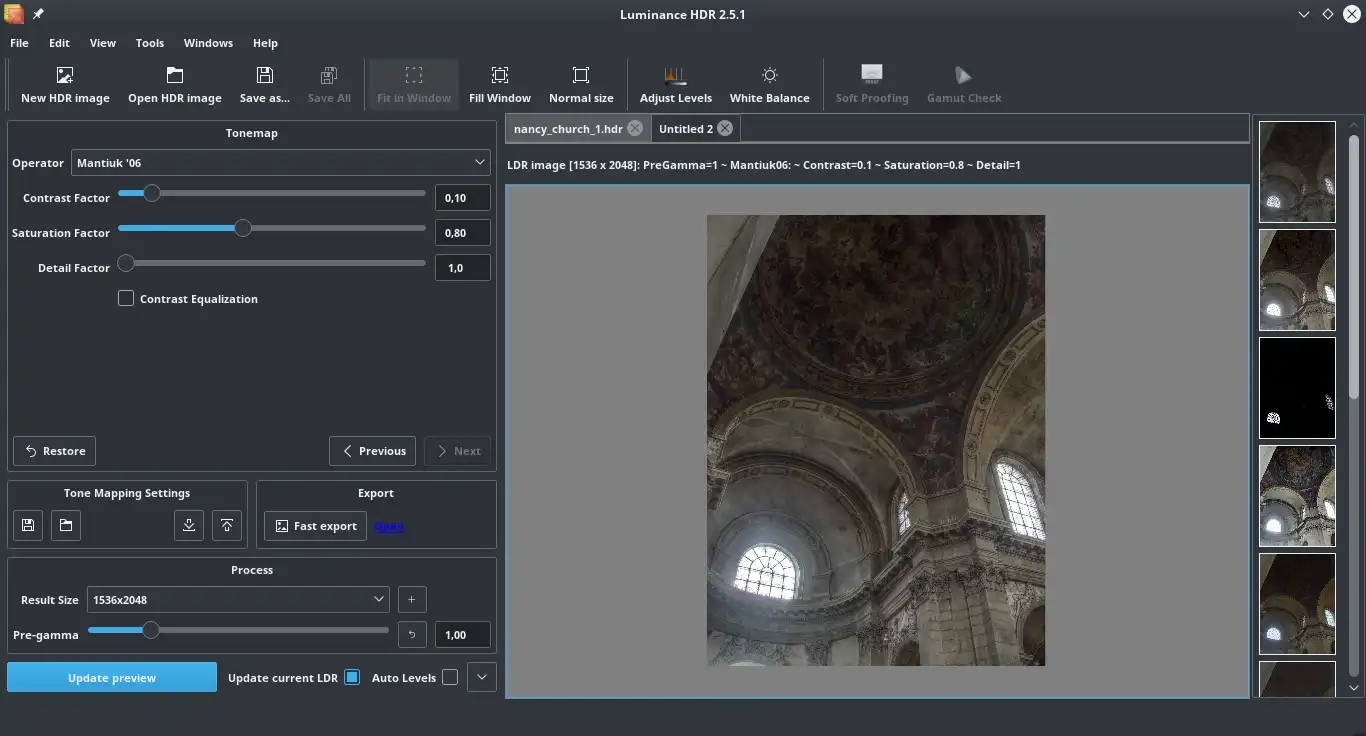This screenshot has height=736, width=1366.
Task: Click the Open HDR image folder icon
Action: point(174,76)
